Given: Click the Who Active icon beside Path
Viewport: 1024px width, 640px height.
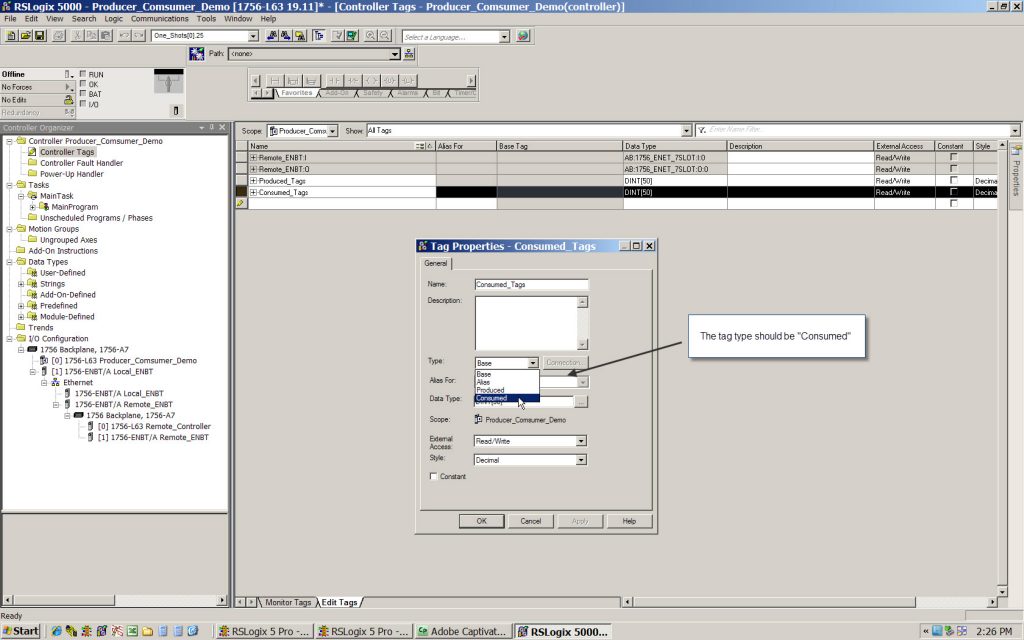Looking at the screenshot, I should click(x=197, y=54).
